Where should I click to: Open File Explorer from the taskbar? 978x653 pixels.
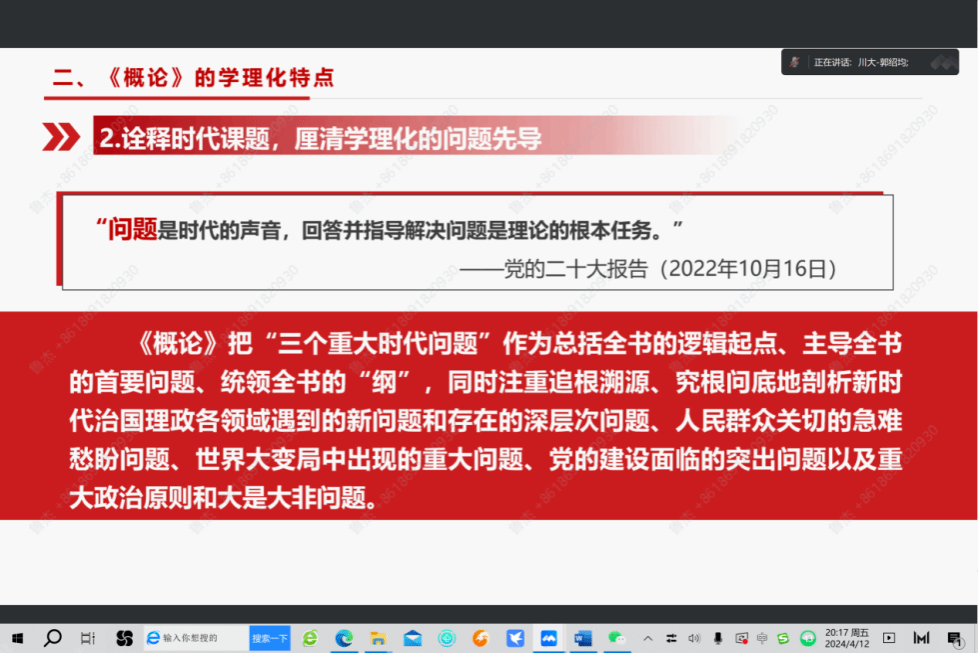[378, 638]
